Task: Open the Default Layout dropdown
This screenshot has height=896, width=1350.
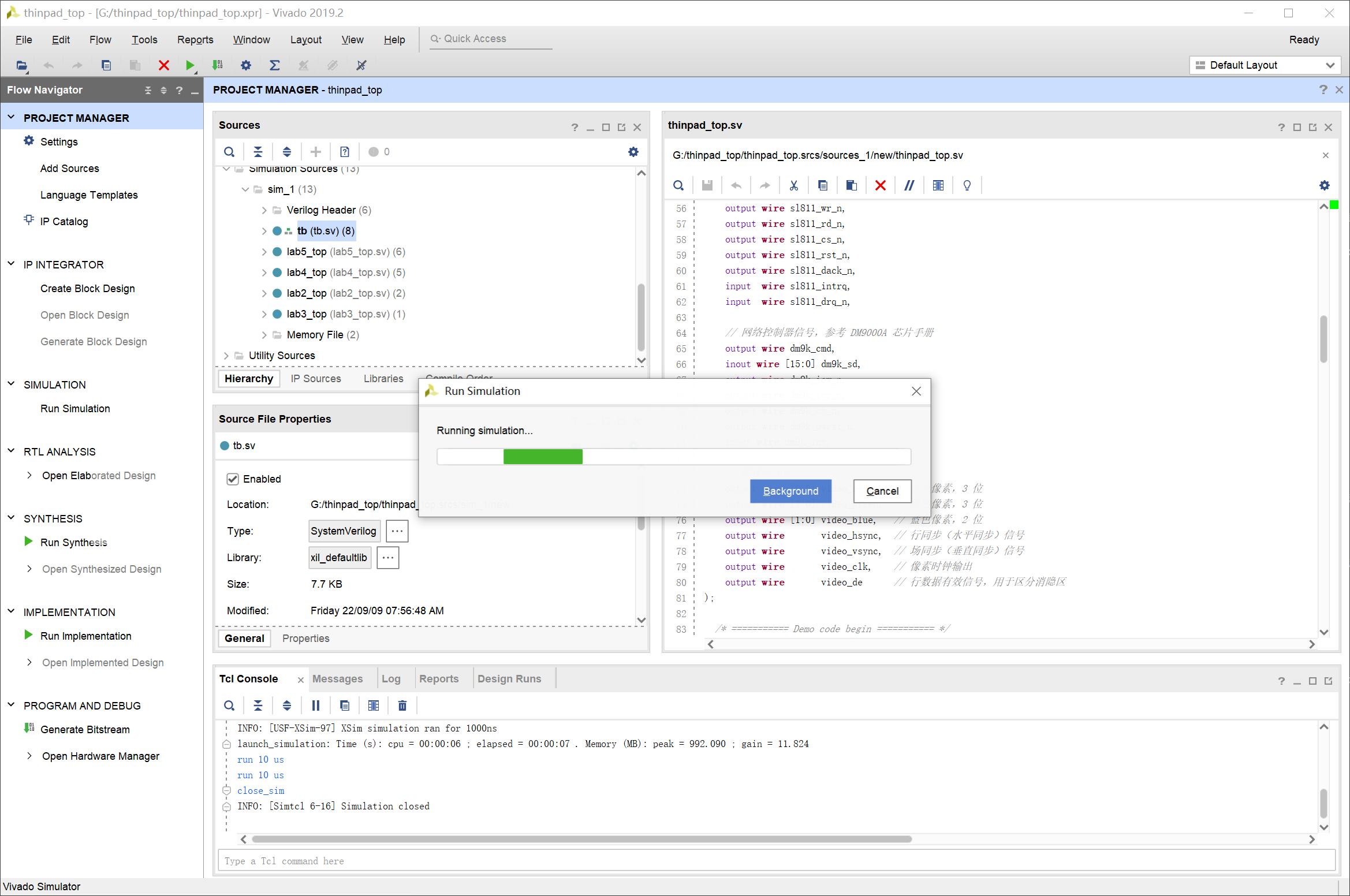Action: click(1265, 65)
